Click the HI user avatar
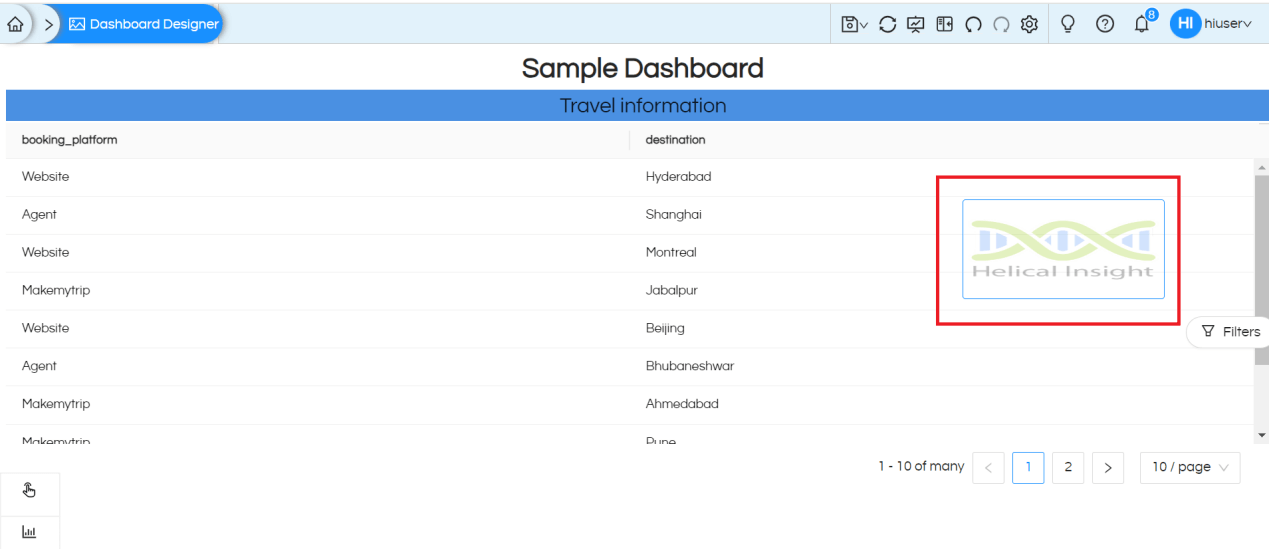The height and width of the screenshot is (549, 1269). 1185,24
